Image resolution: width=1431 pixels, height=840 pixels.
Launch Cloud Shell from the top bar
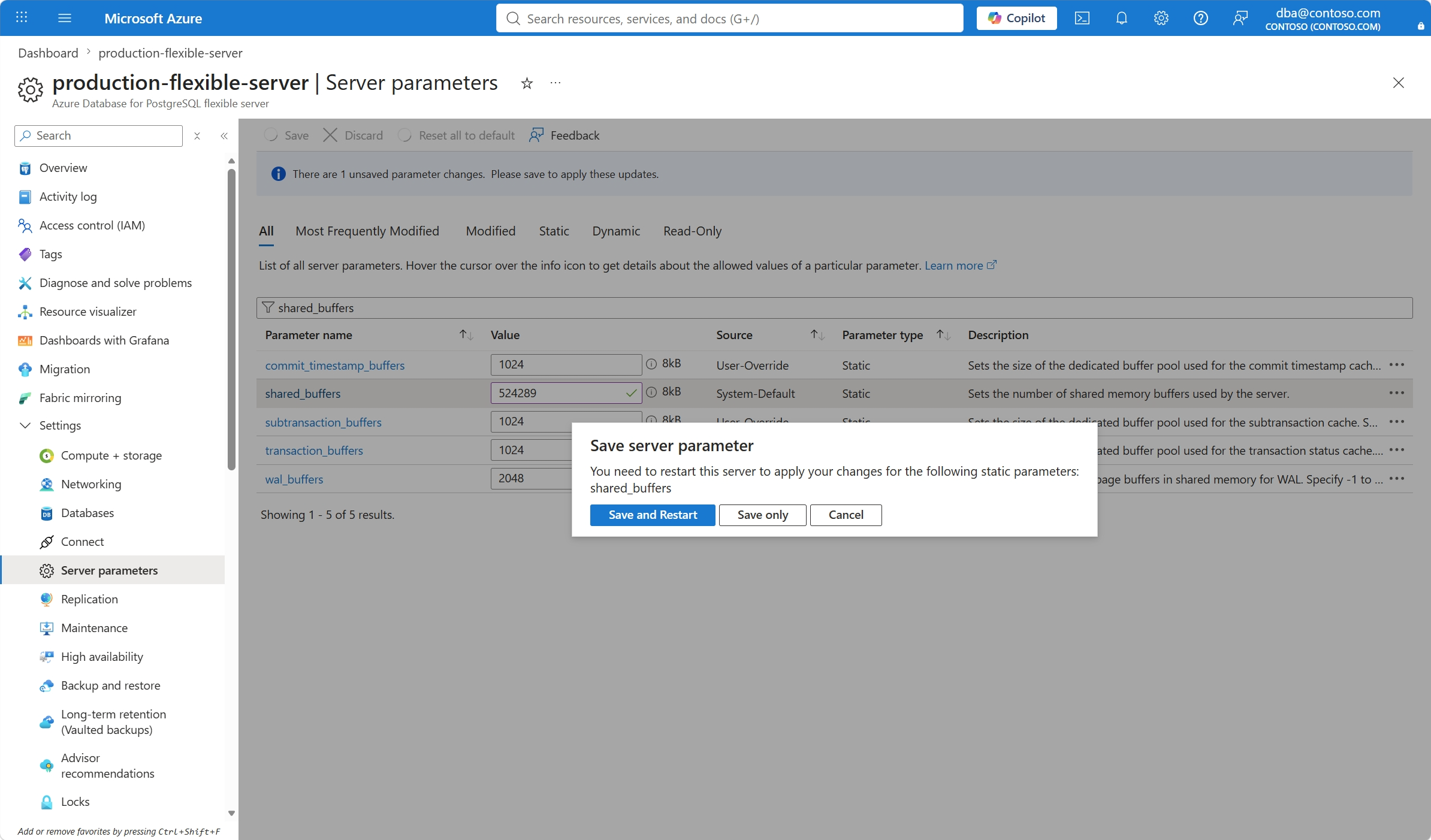1082,18
